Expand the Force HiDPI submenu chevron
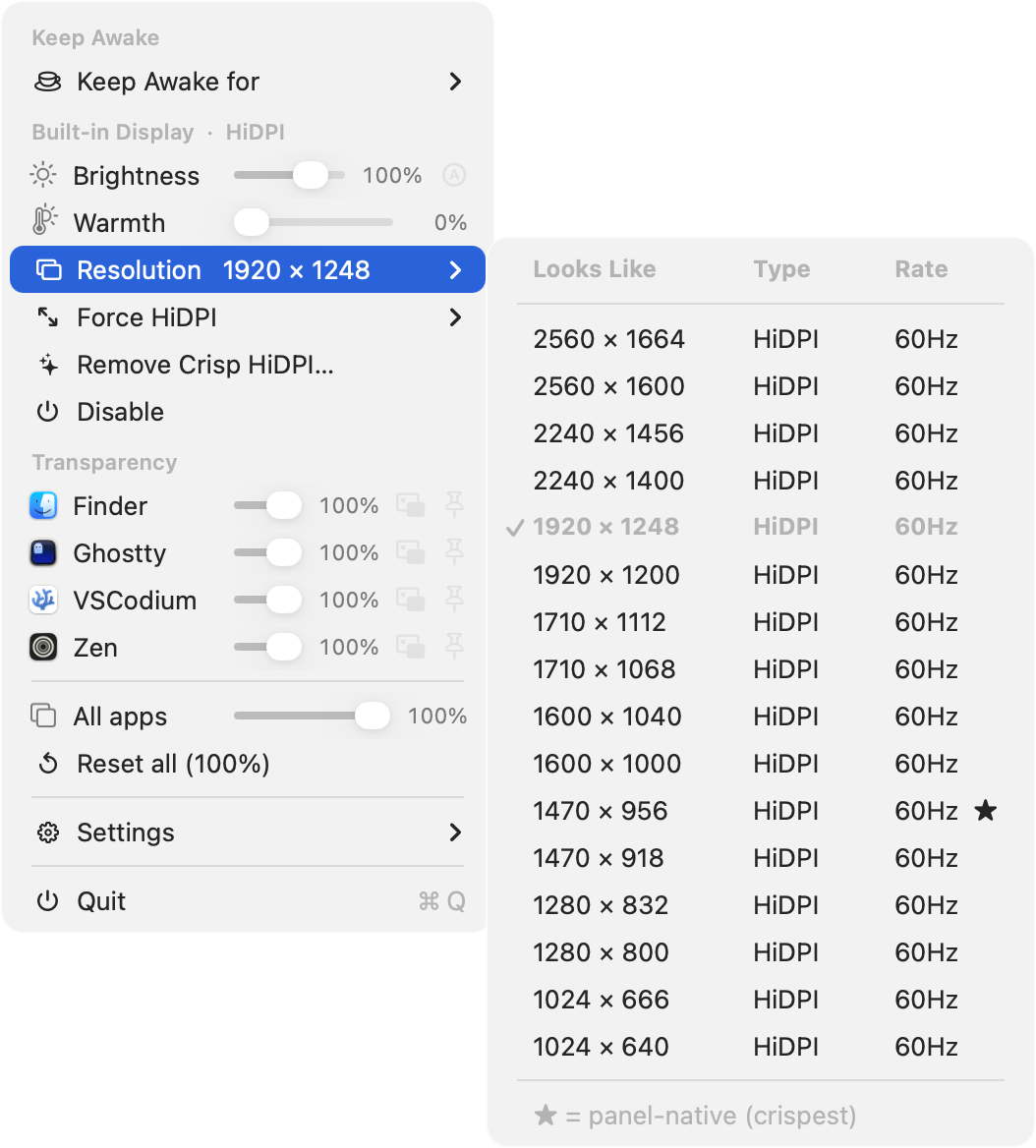The width and height of the screenshot is (1036, 1148). (455, 317)
